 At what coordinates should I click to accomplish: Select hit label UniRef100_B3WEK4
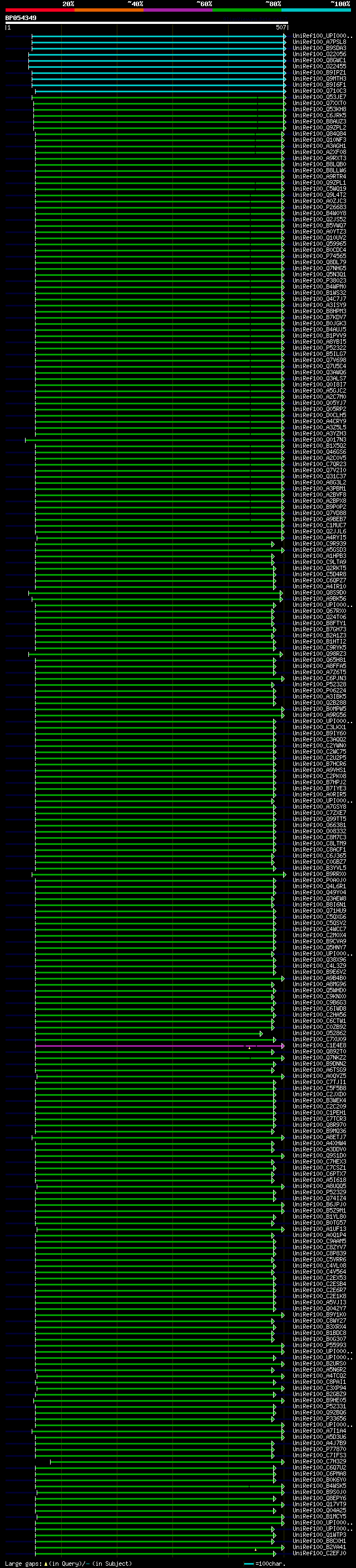click(319, 1101)
